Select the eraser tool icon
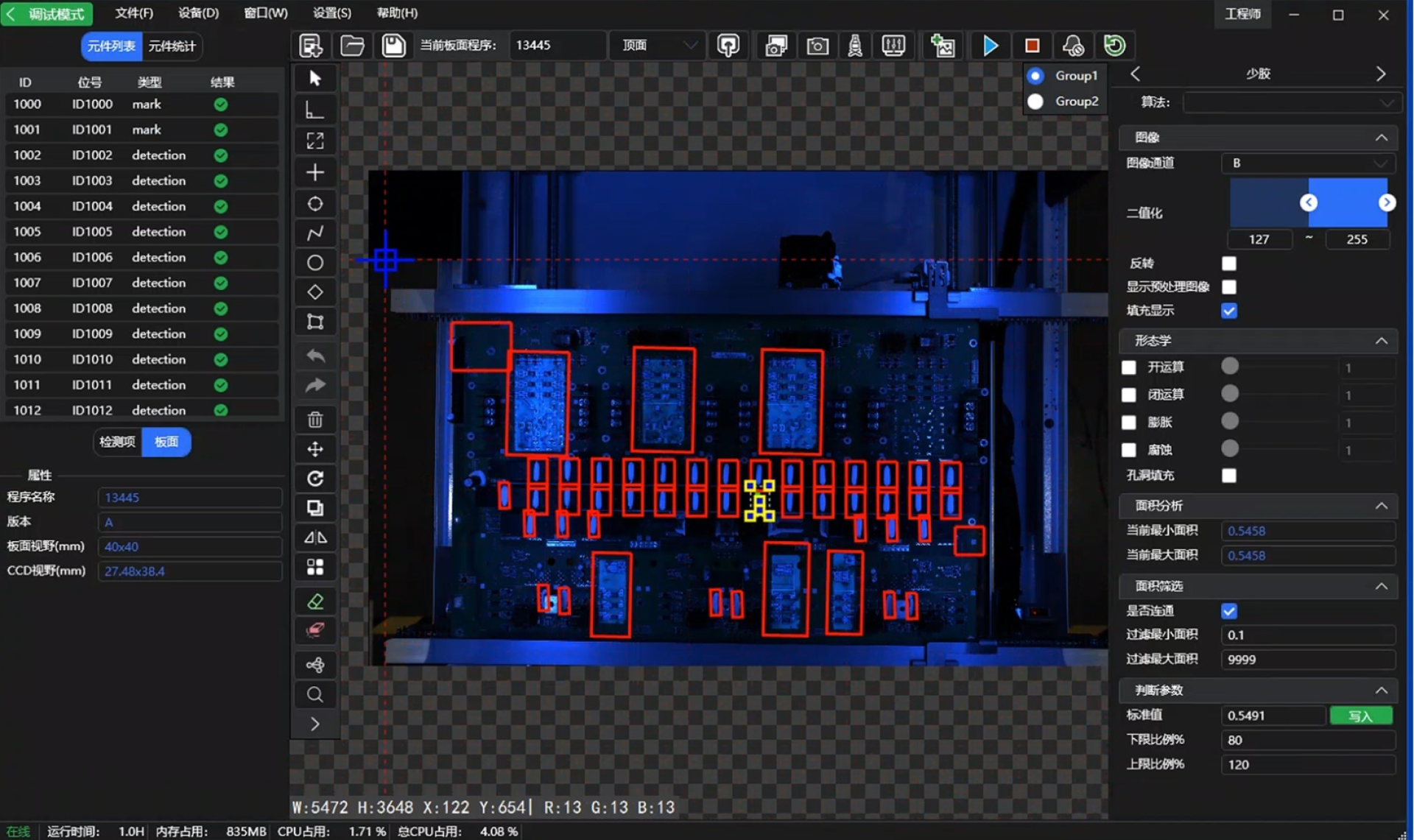 click(x=315, y=601)
